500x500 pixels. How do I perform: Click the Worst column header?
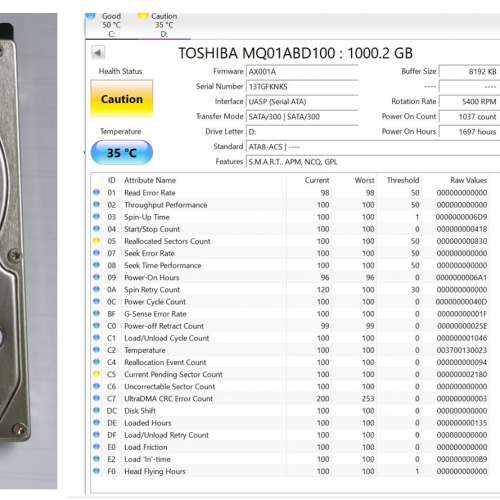(364, 180)
